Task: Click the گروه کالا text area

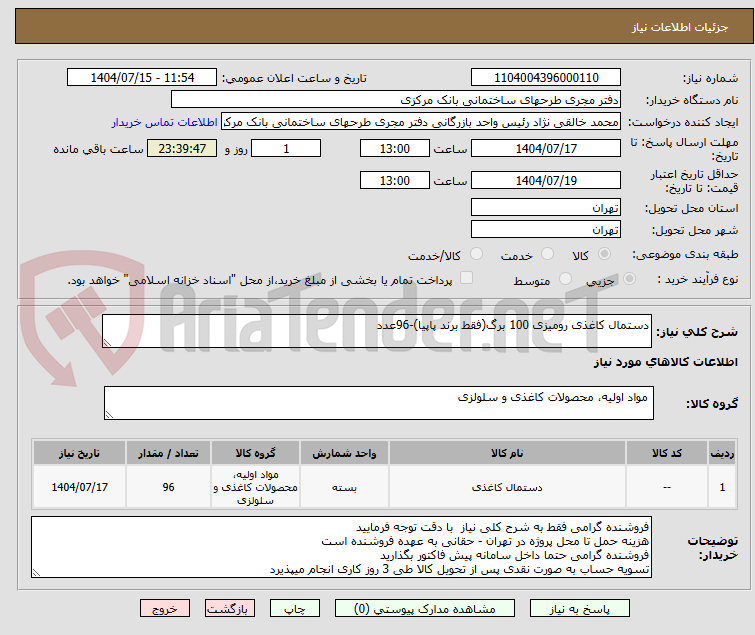Action: click(378, 403)
